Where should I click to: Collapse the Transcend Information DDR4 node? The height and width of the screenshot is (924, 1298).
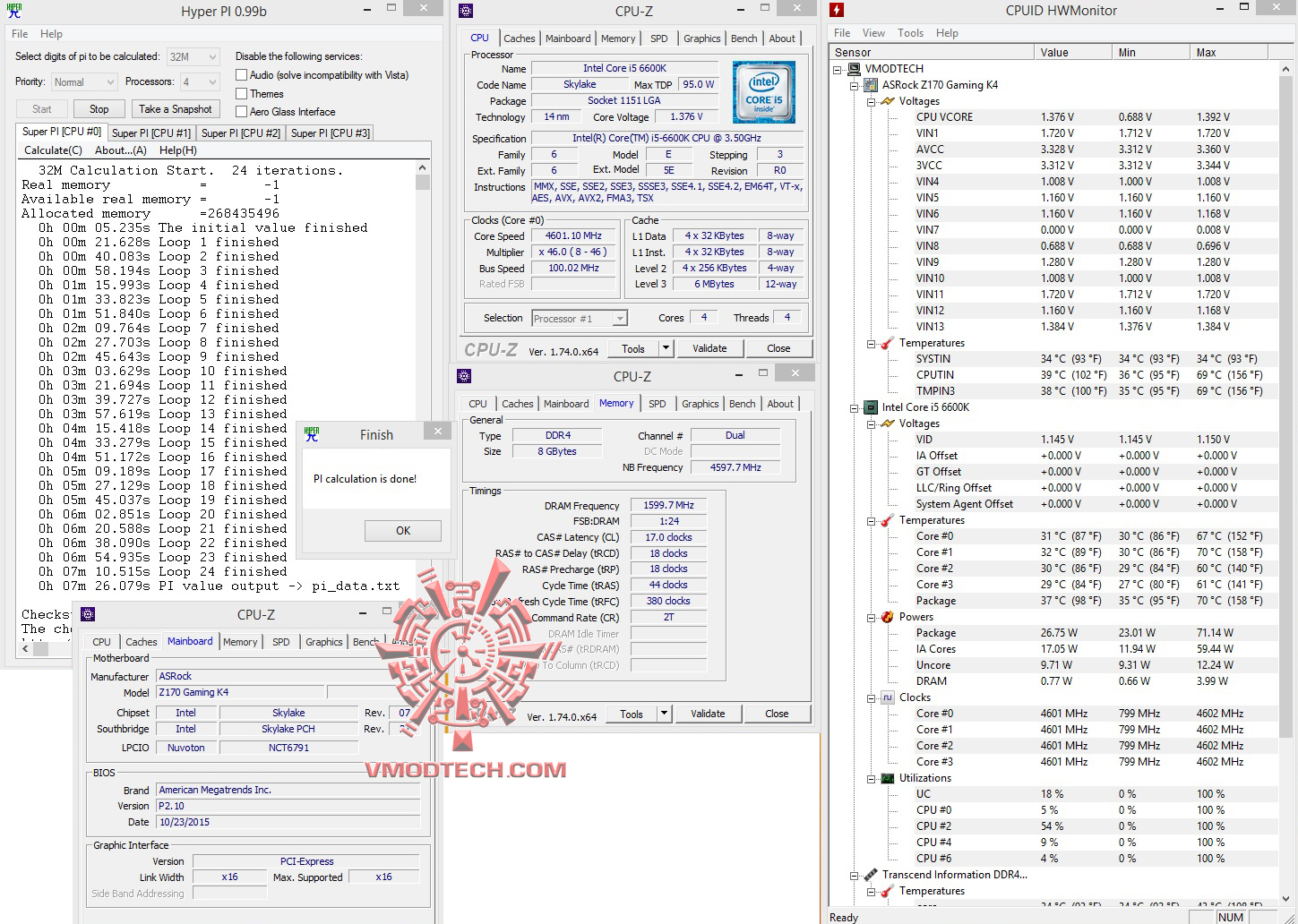coord(855,875)
